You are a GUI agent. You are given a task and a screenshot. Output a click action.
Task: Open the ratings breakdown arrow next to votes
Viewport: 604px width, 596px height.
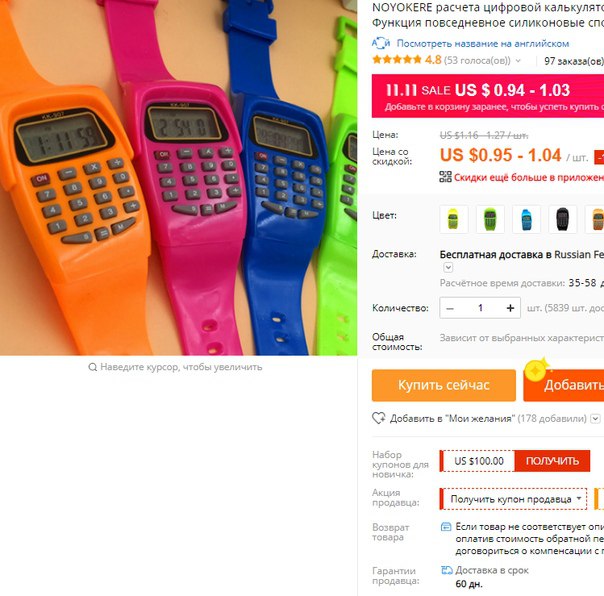(518, 60)
